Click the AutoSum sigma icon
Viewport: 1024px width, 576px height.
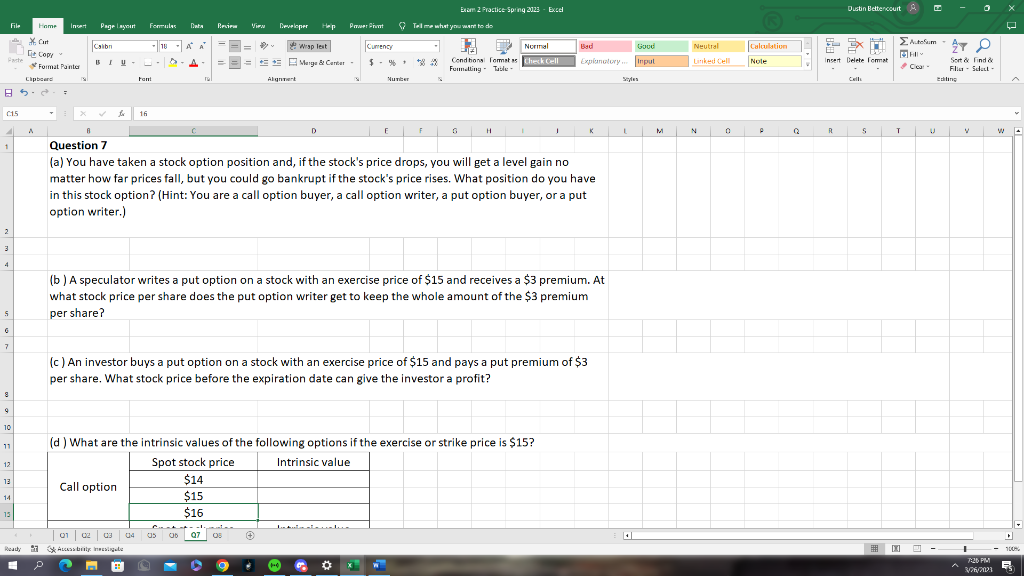point(904,42)
